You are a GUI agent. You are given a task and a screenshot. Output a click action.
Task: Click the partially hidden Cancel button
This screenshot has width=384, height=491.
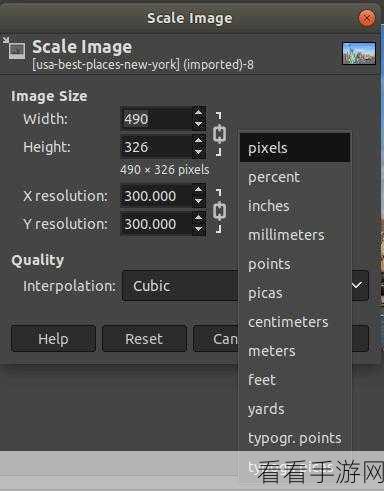click(x=216, y=339)
